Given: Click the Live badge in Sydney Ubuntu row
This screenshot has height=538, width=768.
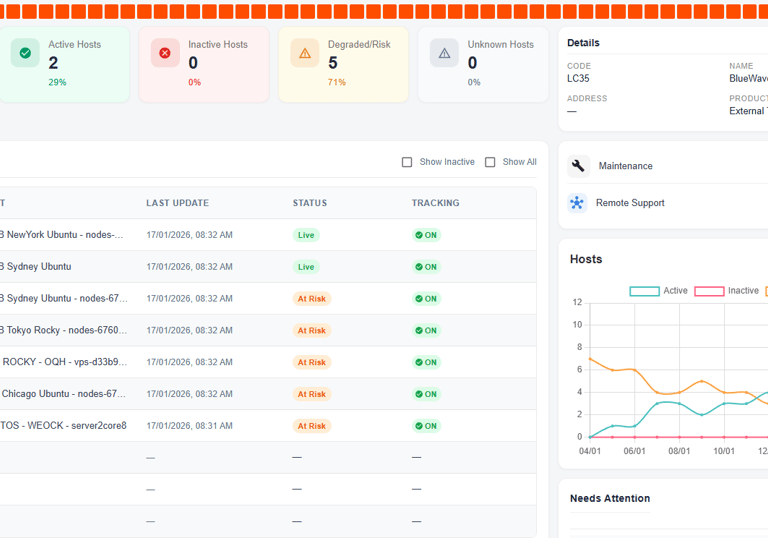Looking at the screenshot, I should pyautogui.click(x=306, y=267).
